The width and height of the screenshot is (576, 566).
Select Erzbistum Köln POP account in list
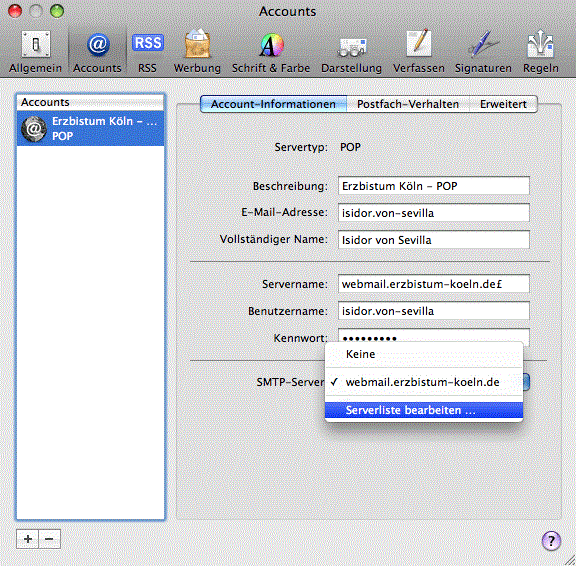[90, 129]
